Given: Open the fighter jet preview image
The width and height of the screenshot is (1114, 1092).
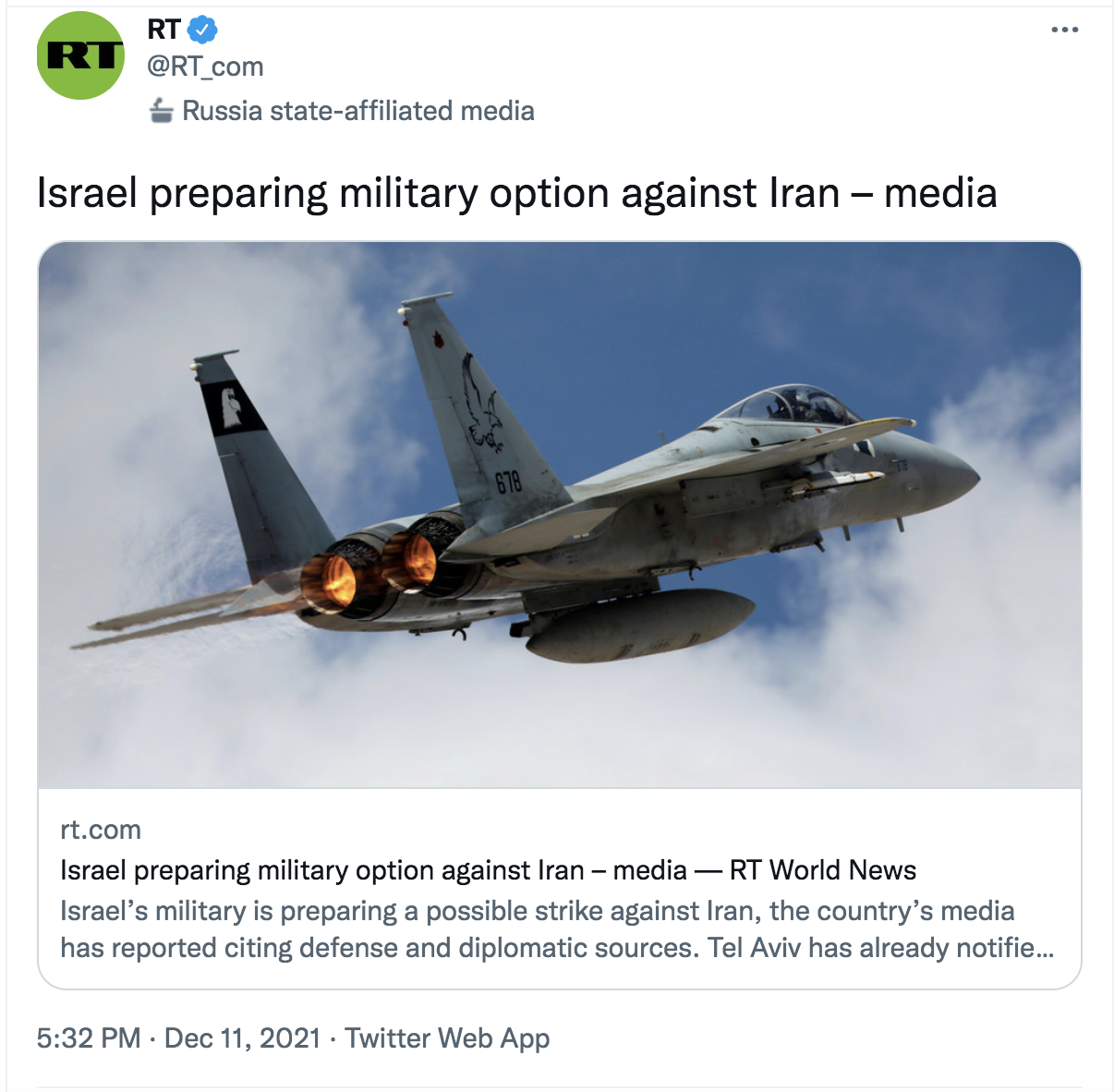Looking at the screenshot, I should [x=559, y=515].
